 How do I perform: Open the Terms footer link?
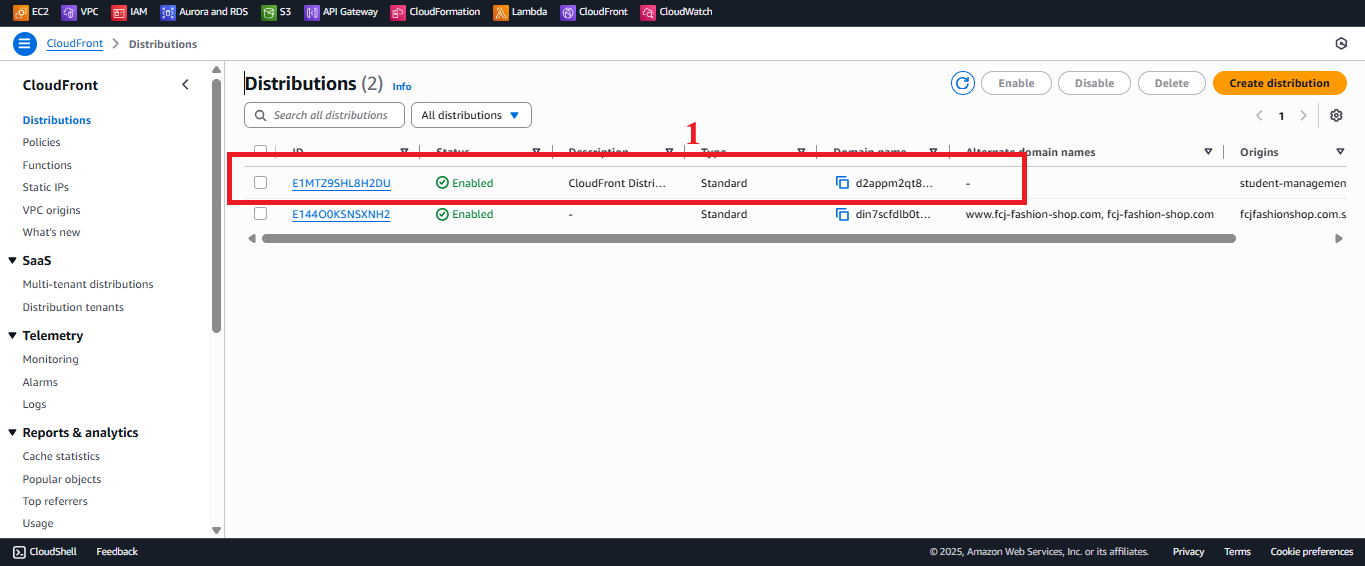click(x=1237, y=551)
